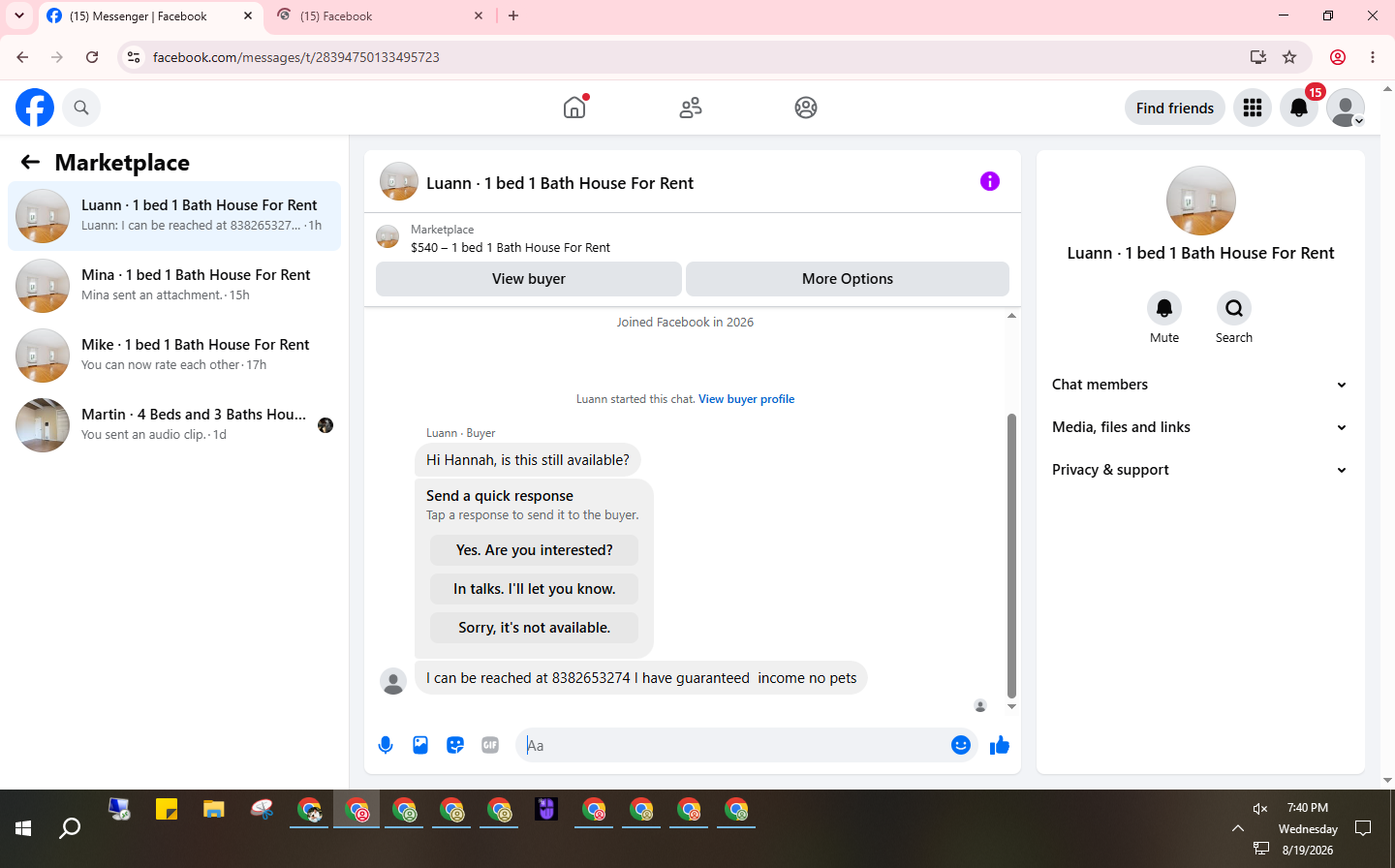1395x868 pixels.
Task: Attach a file using the photo icon
Action: [420, 745]
